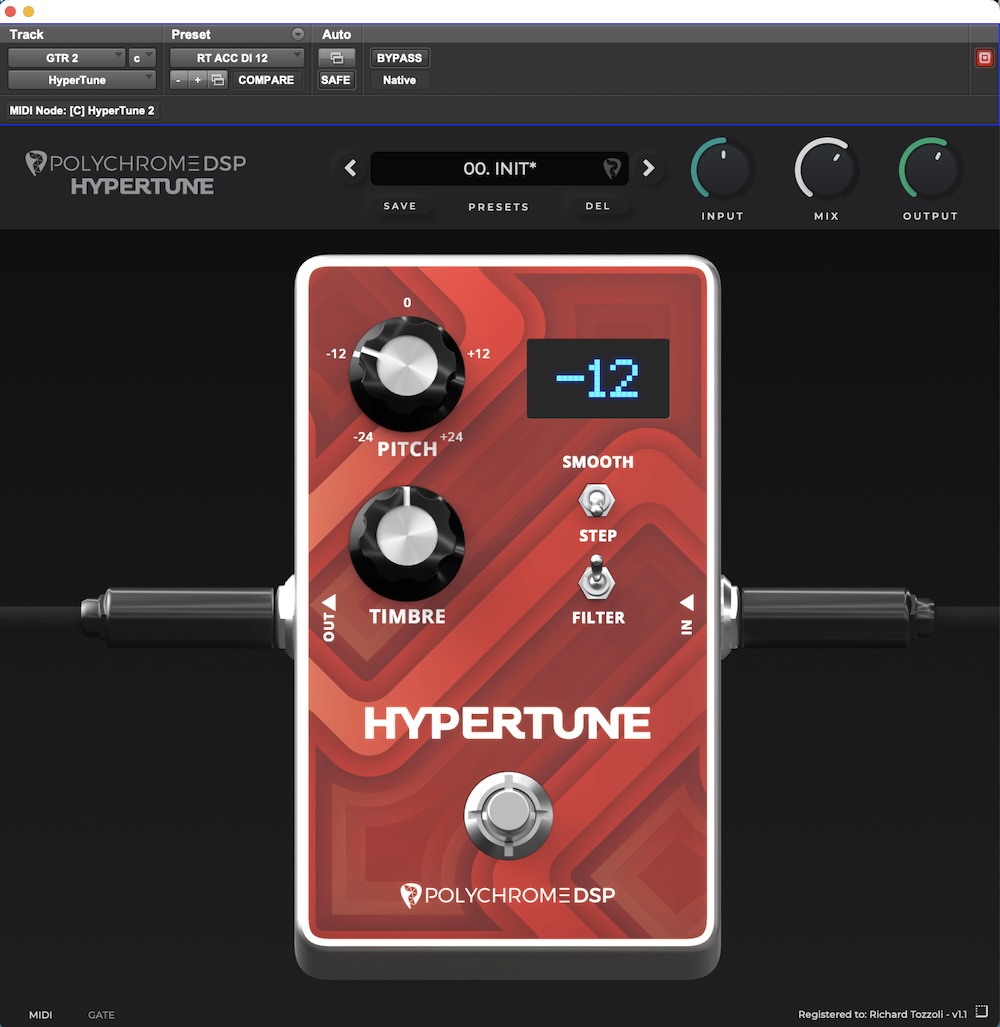Screen dimensions: 1000x1027
Task: Click the automation mode icon in the Auto section
Action: 336,58
